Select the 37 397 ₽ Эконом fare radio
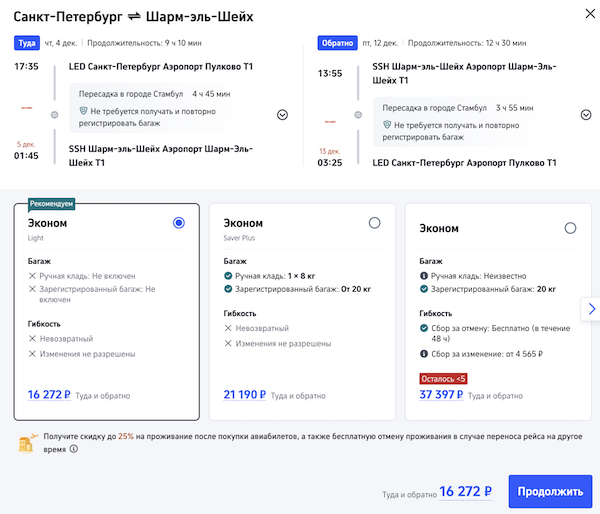The width and height of the screenshot is (600, 514). click(x=570, y=228)
